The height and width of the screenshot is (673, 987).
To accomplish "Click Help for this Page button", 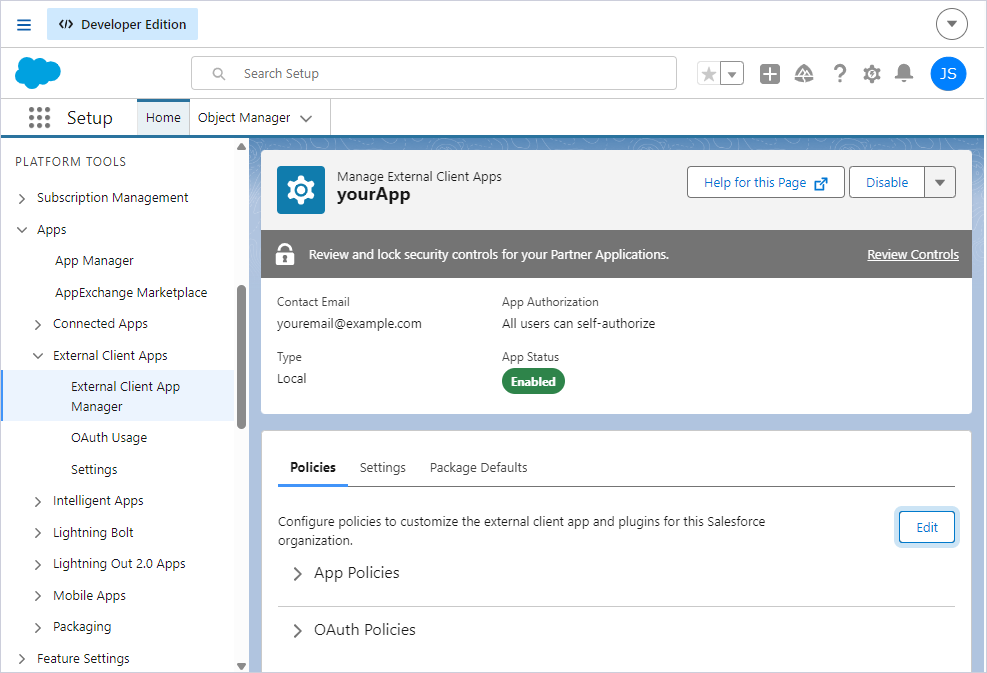I will click(x=765, y=183).
